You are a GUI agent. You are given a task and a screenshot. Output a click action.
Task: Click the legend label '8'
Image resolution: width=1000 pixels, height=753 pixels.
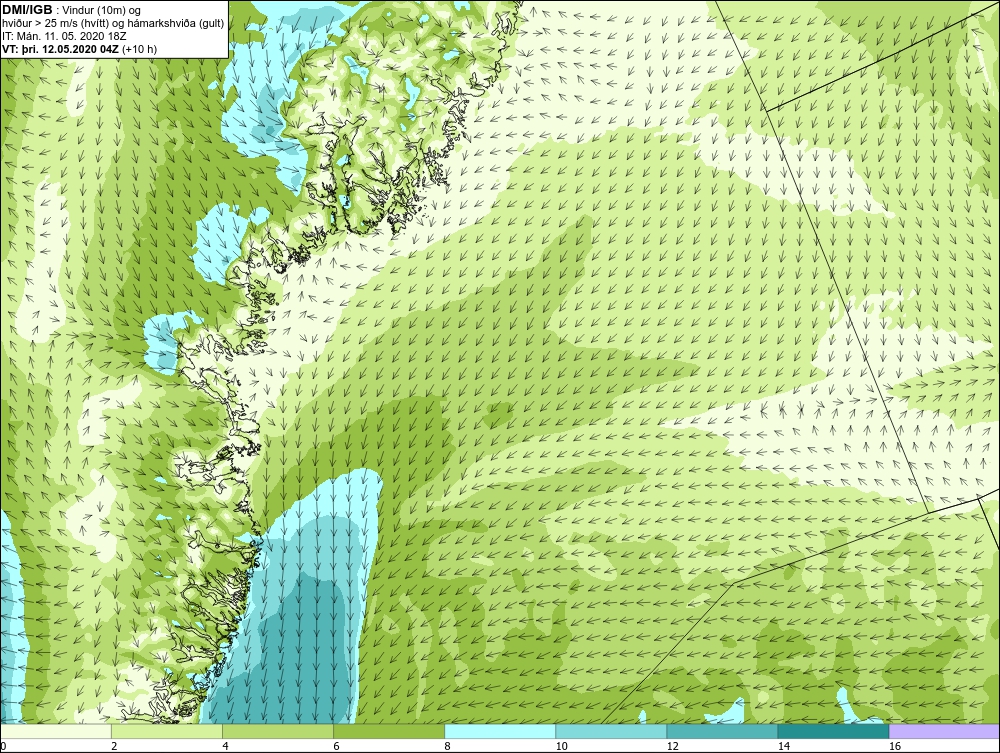pos(448,746)
